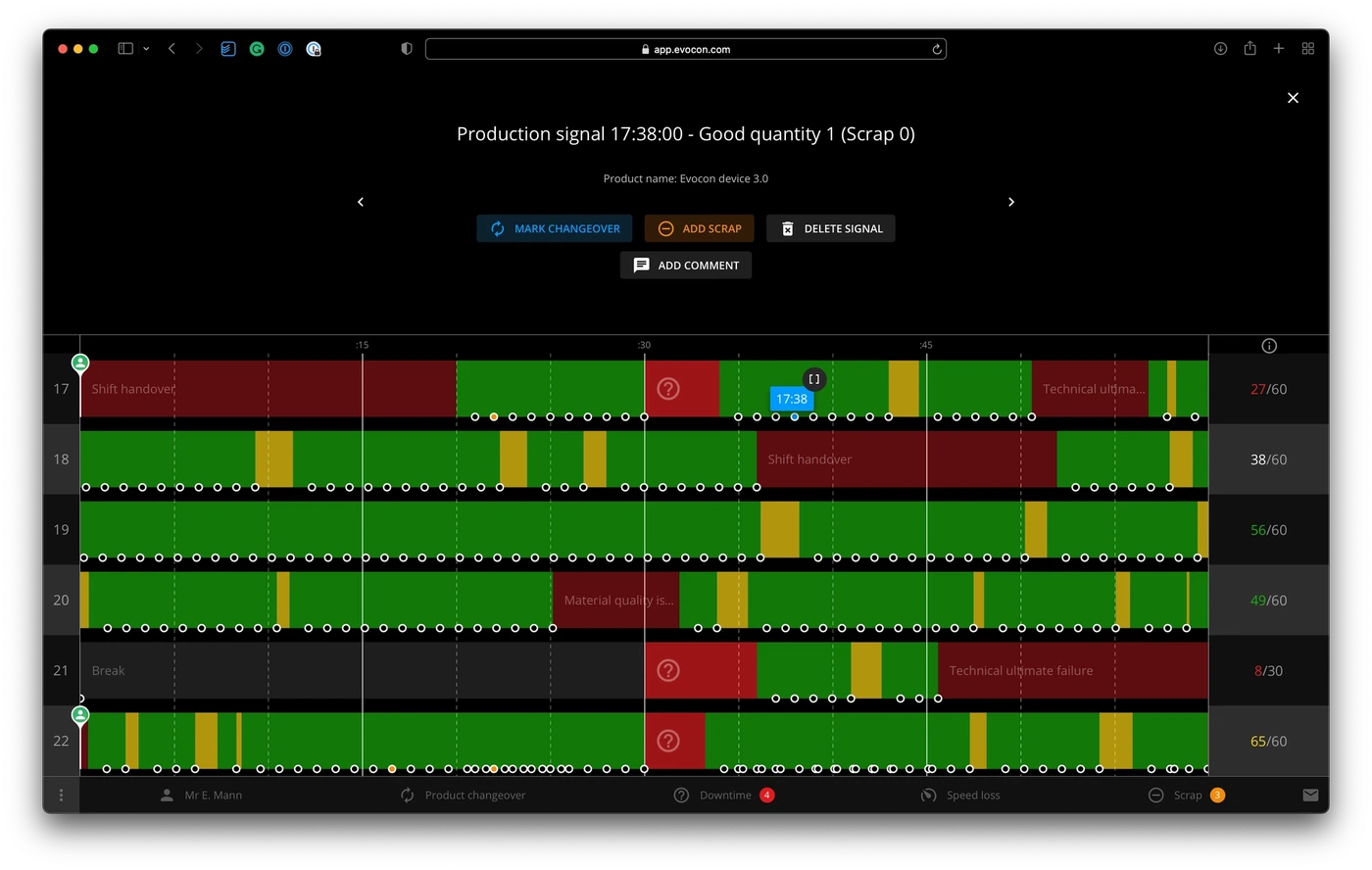Select the Break block in hour 21

pos(362,671)
